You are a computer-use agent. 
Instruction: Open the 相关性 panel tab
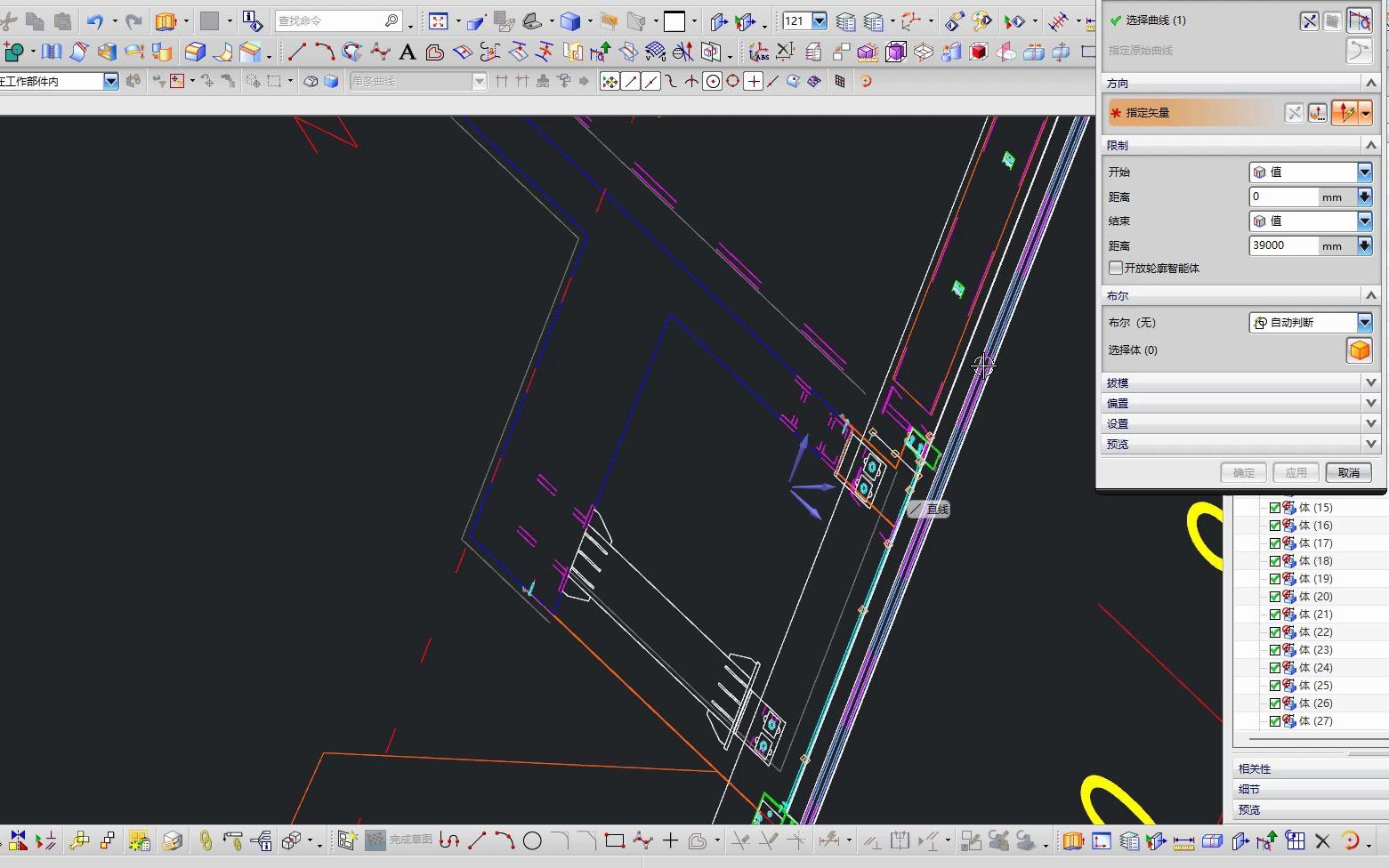[1255, 768]
